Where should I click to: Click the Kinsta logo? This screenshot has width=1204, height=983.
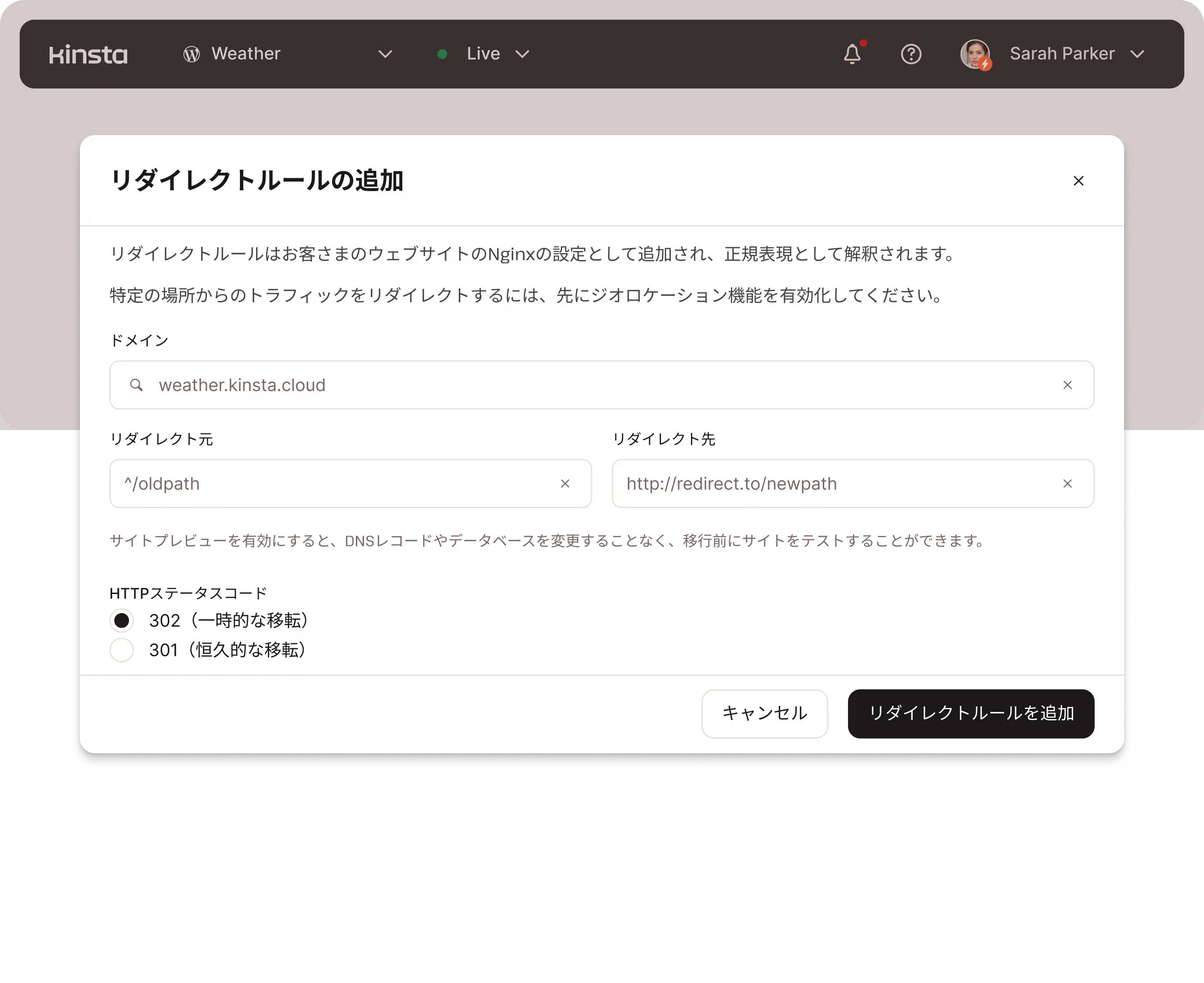pos(88,55)
